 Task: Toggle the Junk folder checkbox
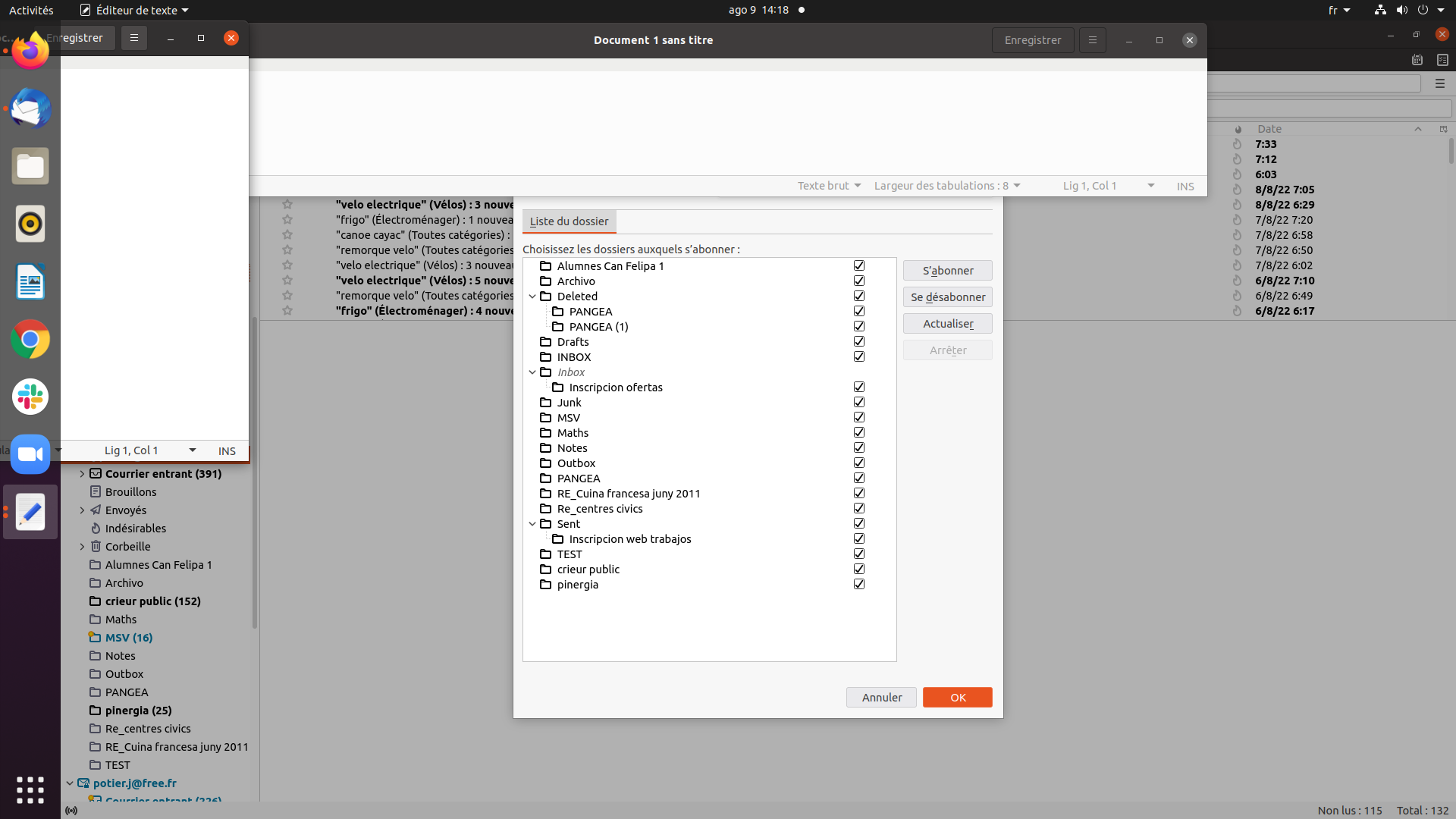pyautogui.click(x=859, y=403)
